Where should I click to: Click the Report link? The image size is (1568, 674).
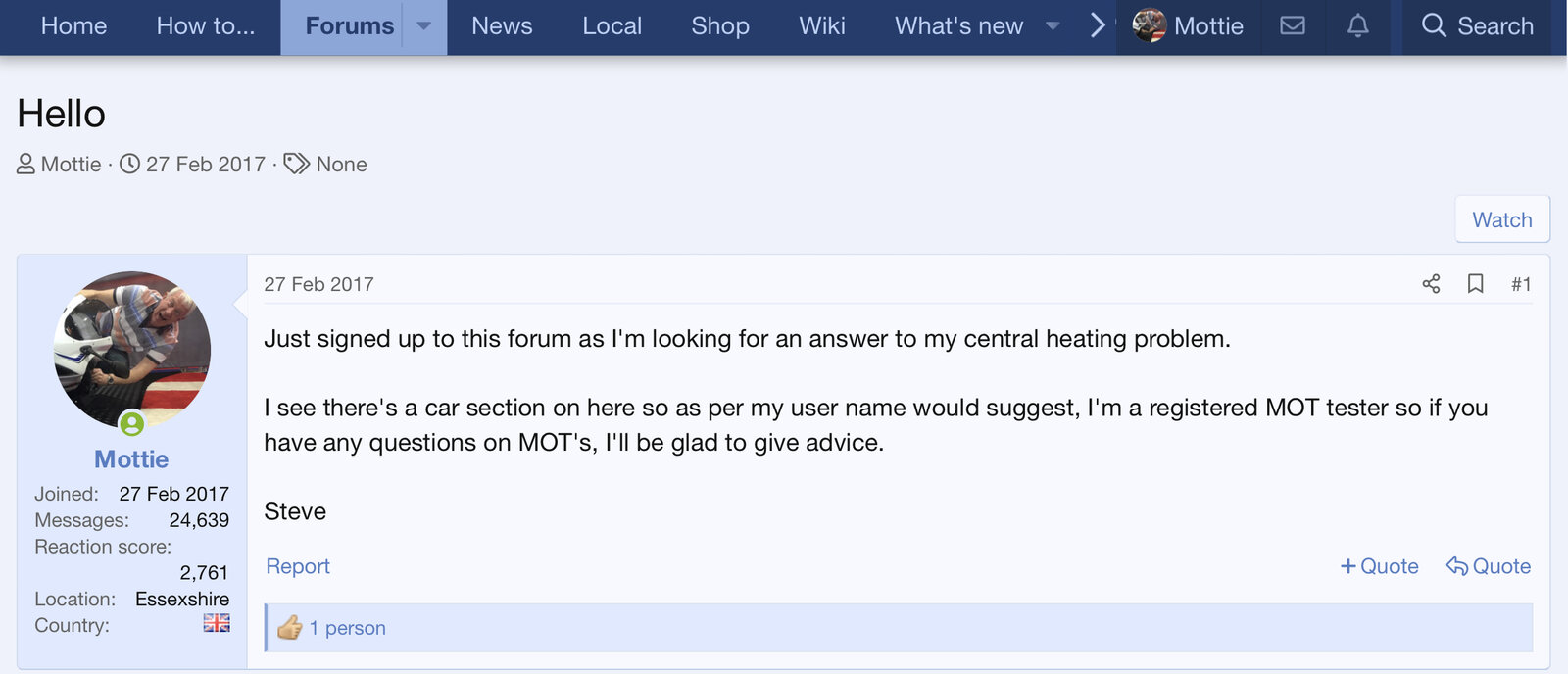click(x=298, y=566)
